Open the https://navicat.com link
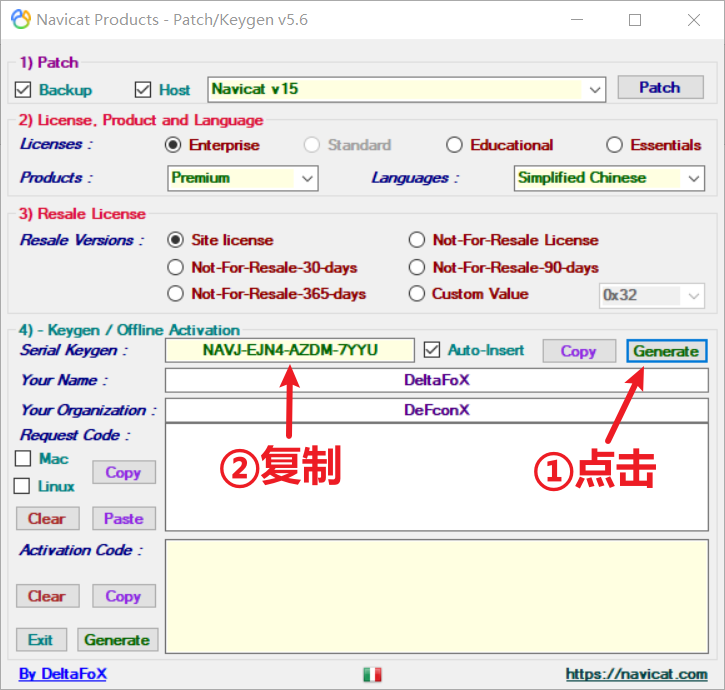The image size is (725, 690). coord(637,674)
